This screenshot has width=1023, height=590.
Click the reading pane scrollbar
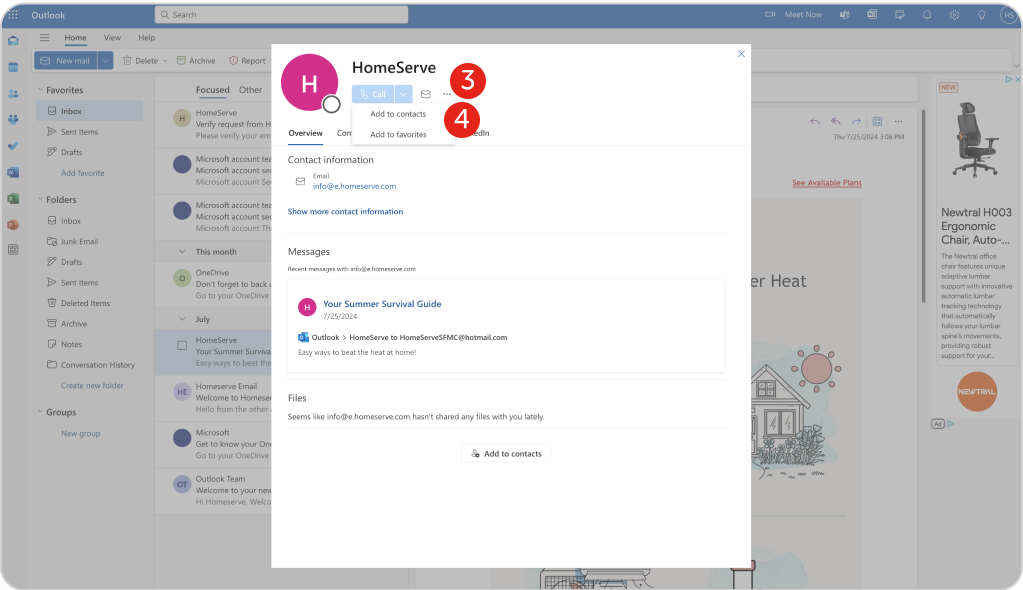[923, 206]
